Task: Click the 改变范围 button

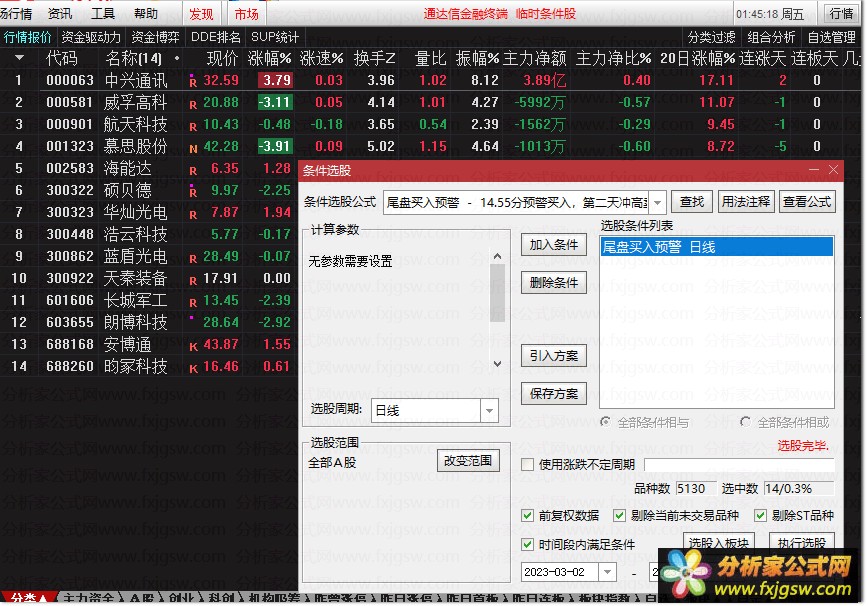Action: (468, 460)
